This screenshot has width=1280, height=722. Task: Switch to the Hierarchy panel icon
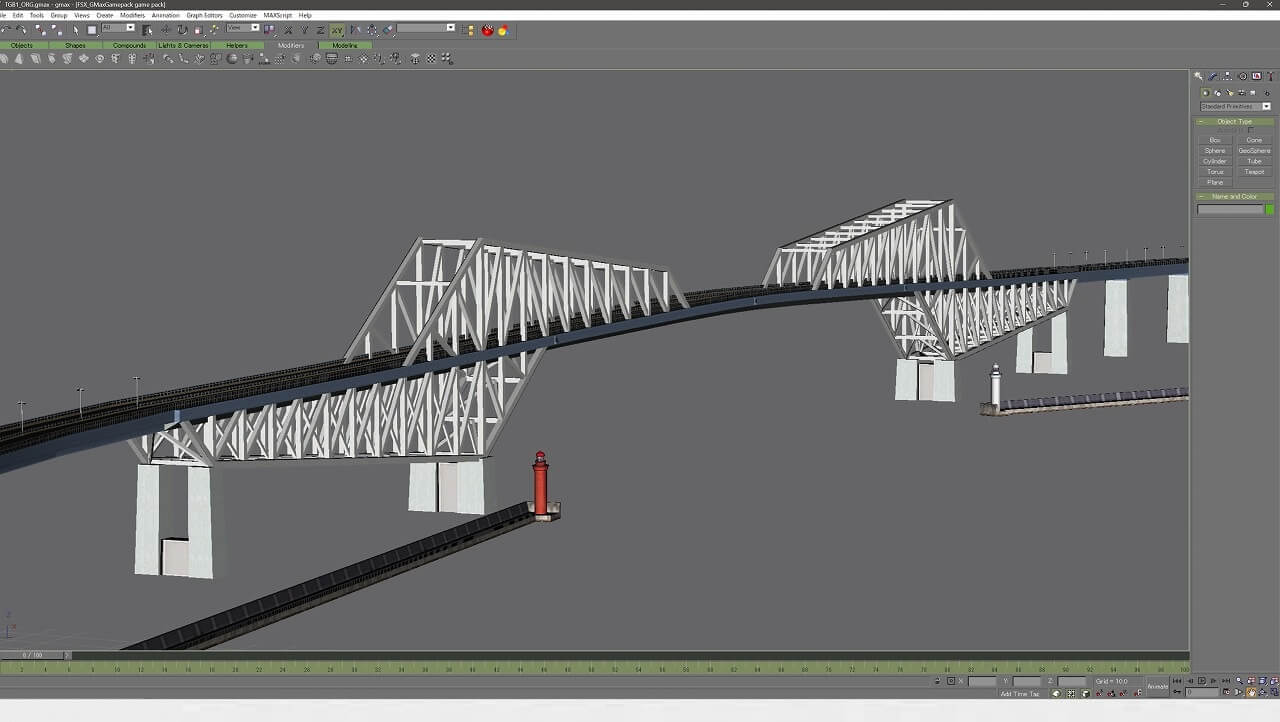click(1227, 76)
